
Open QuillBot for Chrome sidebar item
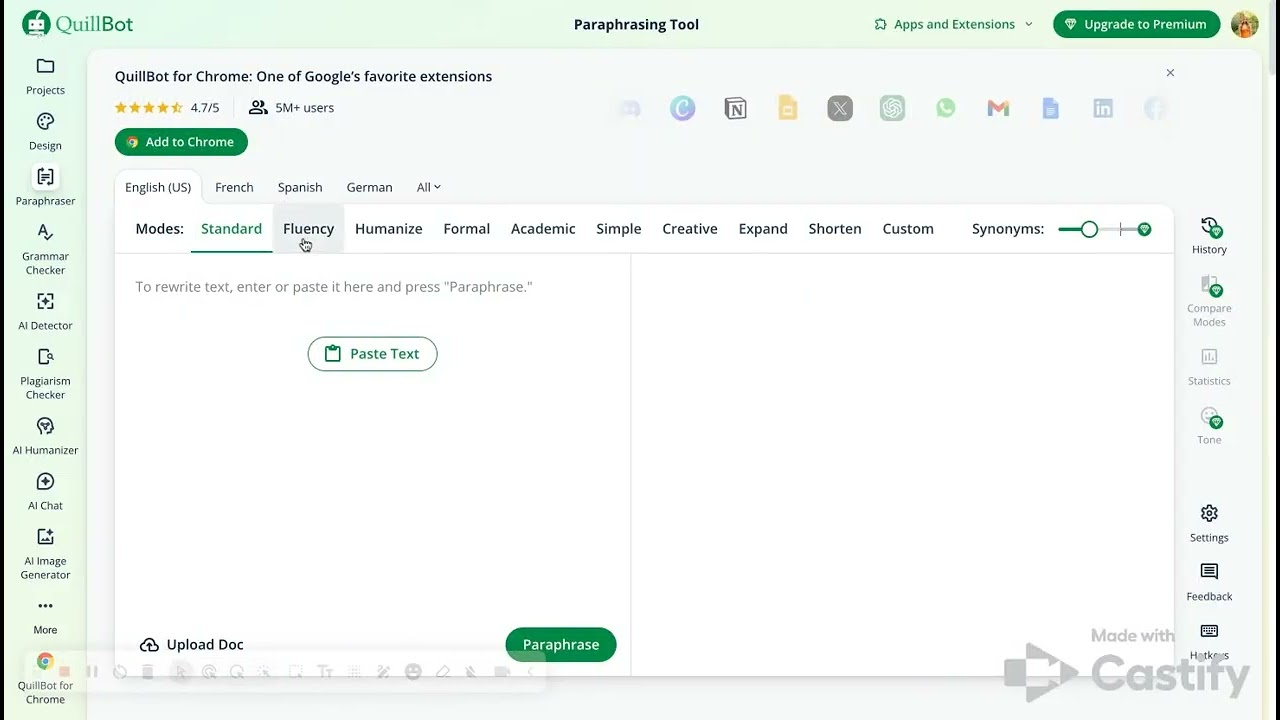click(45, 678)
